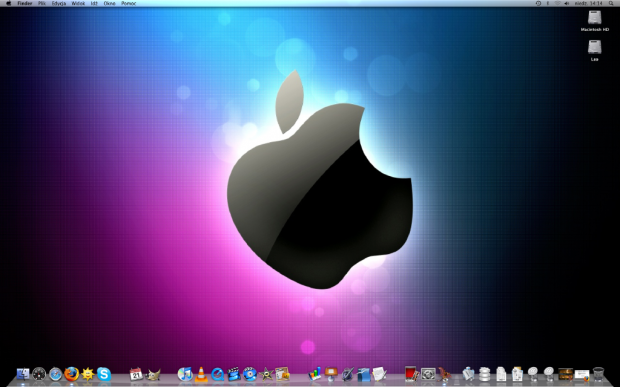This screenshot has height=387, width=620.
Task: Restore the minimized Firefox window in Dock
Action: point(582,375)
